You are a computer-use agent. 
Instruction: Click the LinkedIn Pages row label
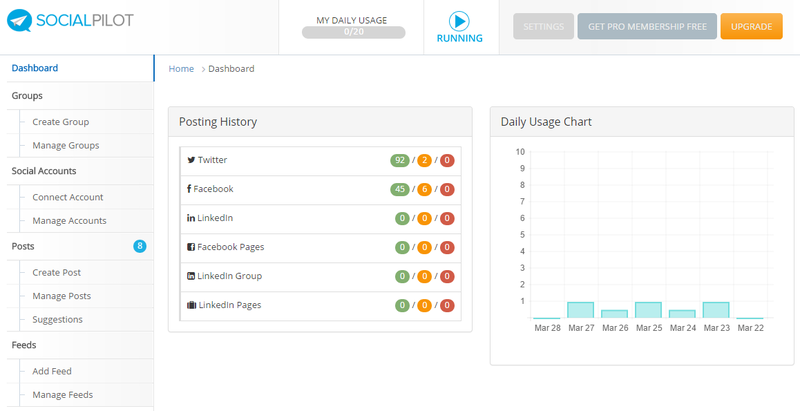coord(230,305)
